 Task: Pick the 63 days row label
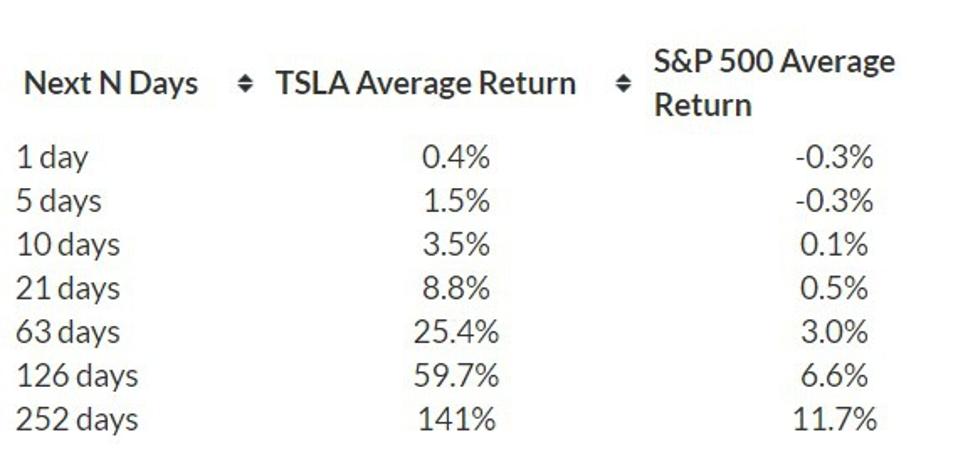[x=67, y=332]
